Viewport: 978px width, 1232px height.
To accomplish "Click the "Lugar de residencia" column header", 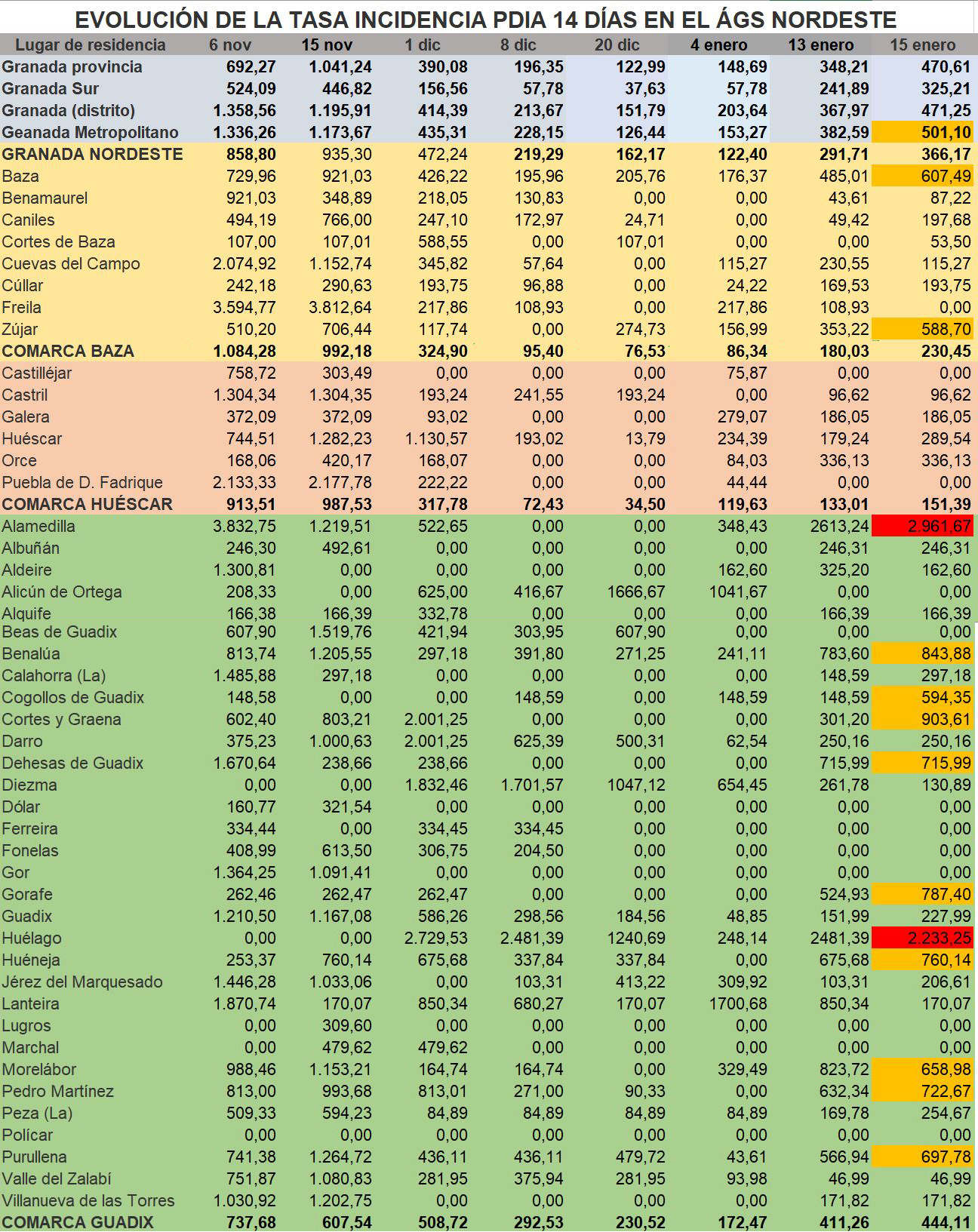I will pos(90,45).
